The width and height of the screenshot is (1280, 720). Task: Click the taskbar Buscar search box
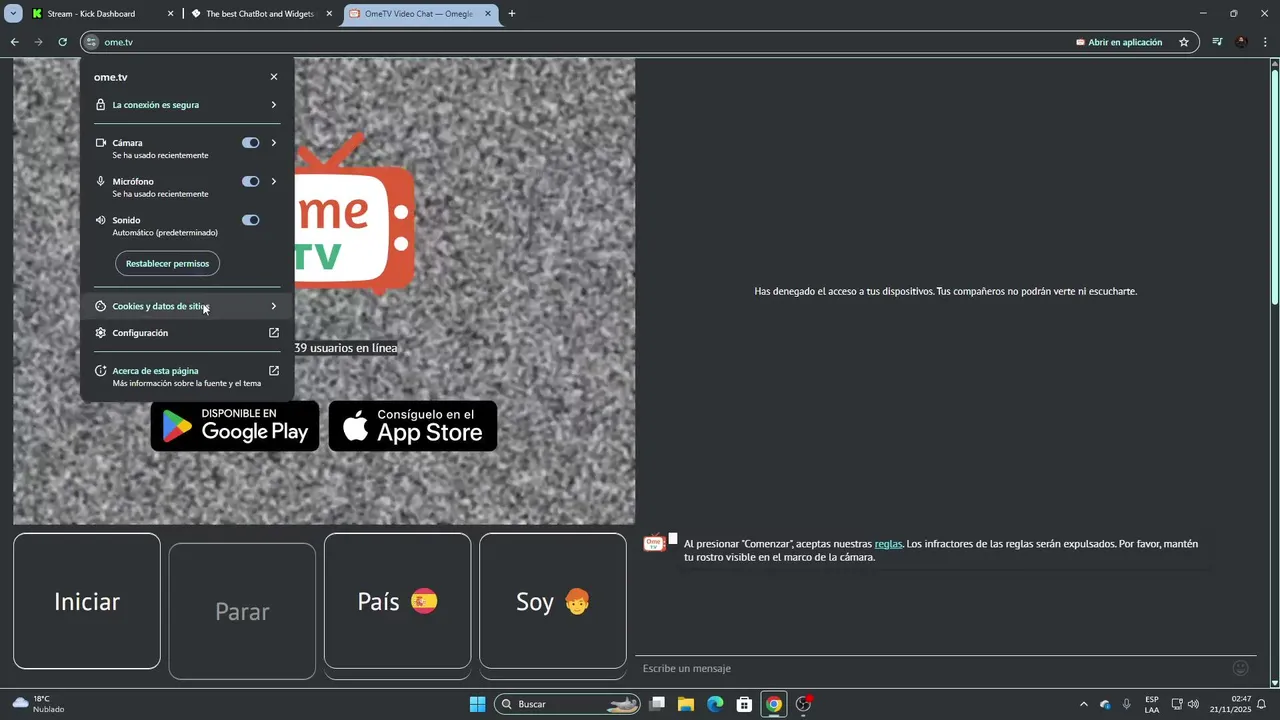567,704
